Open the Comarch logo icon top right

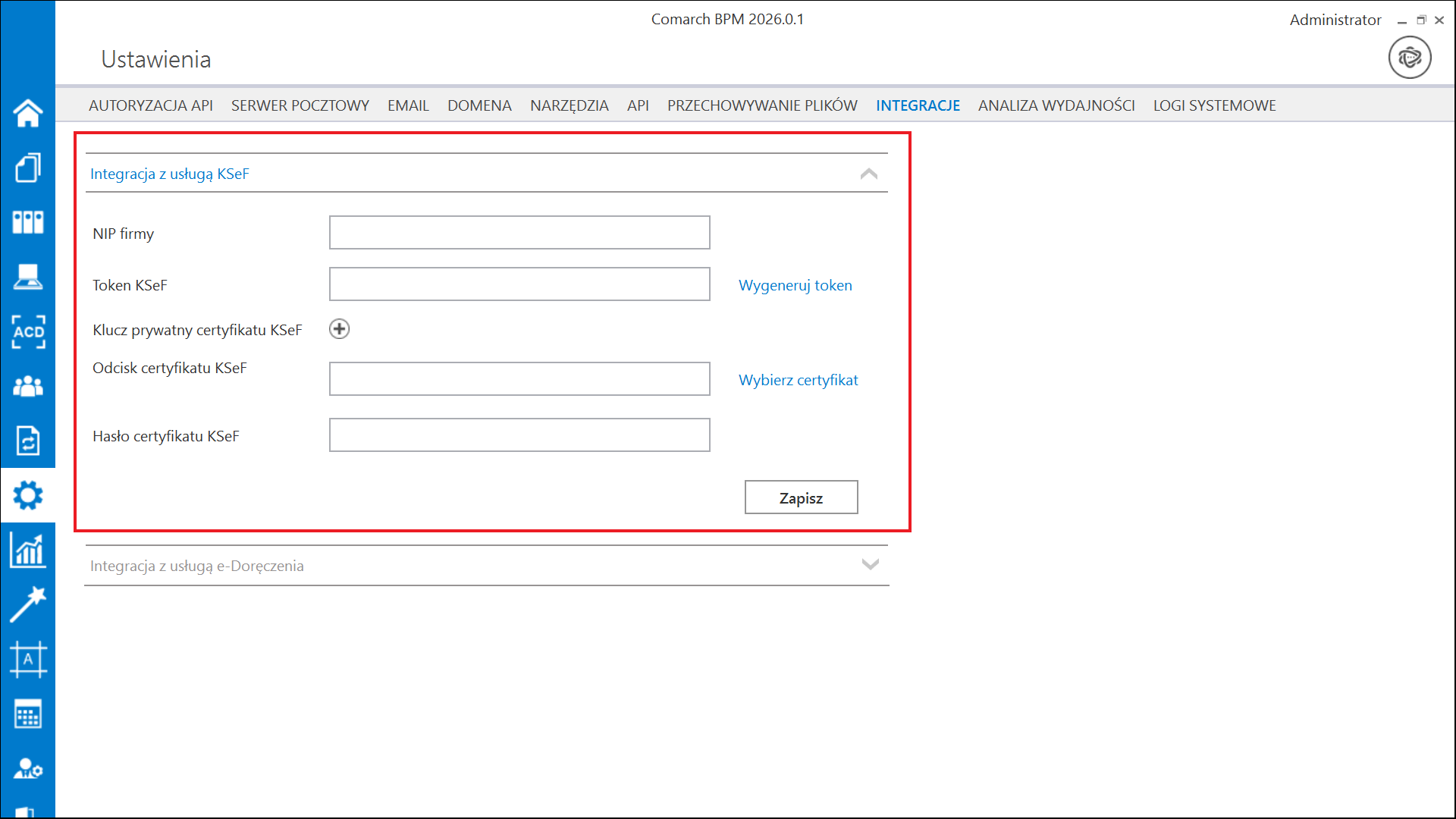point(1409,58)
